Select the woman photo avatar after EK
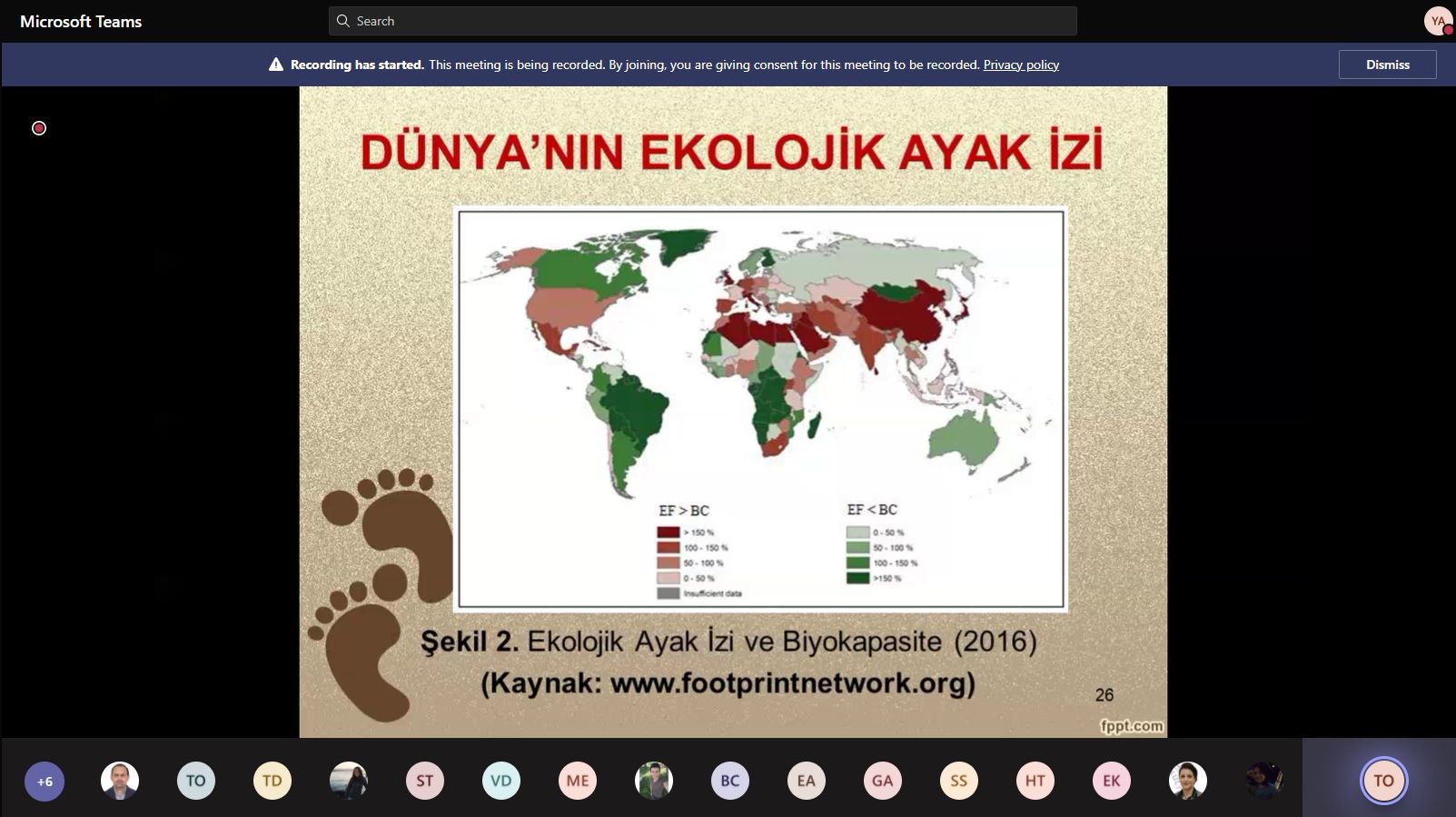 [x=1188, y=781]
